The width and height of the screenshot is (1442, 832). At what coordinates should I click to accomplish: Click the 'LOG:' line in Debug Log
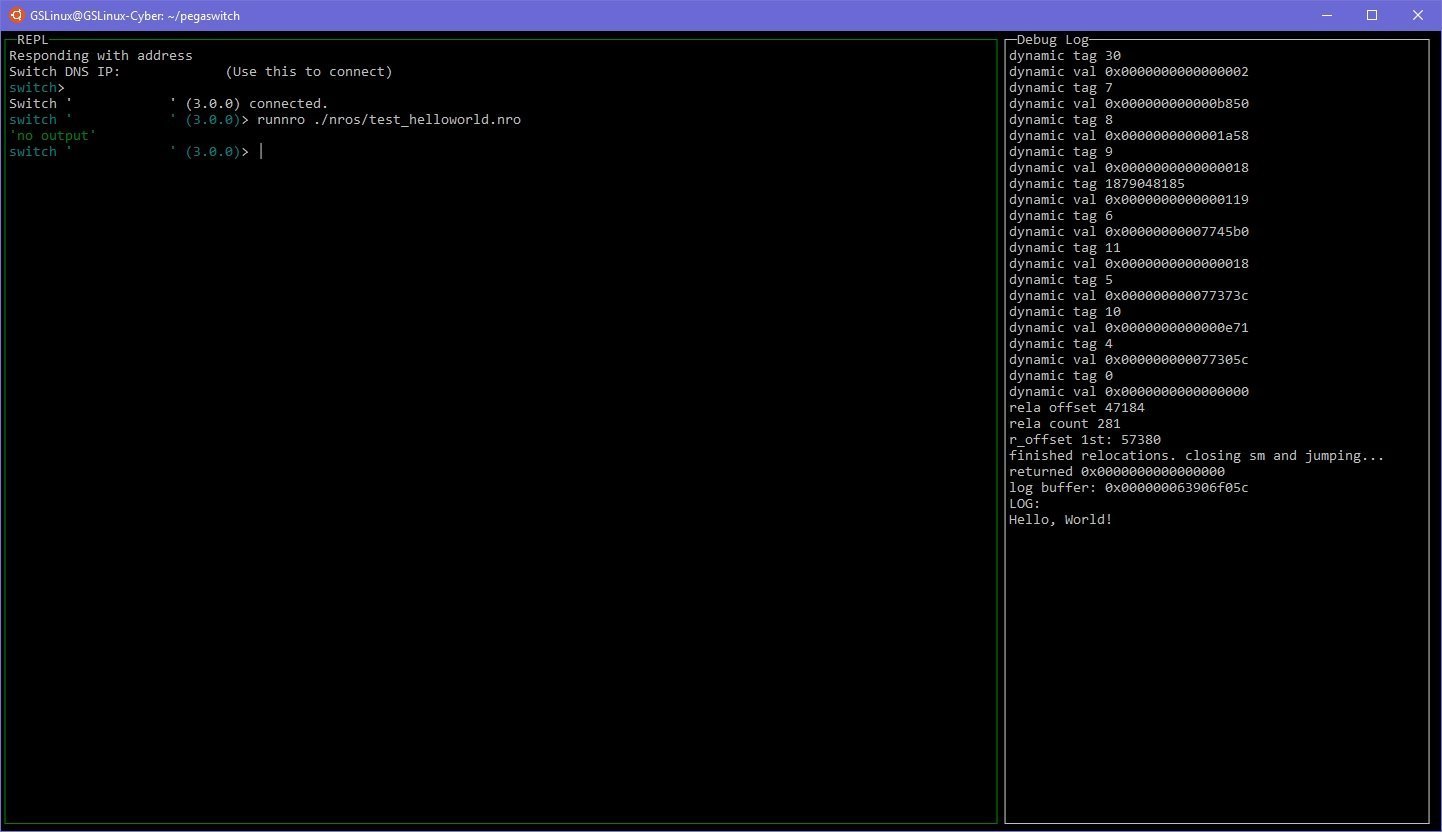[1025, 504]
